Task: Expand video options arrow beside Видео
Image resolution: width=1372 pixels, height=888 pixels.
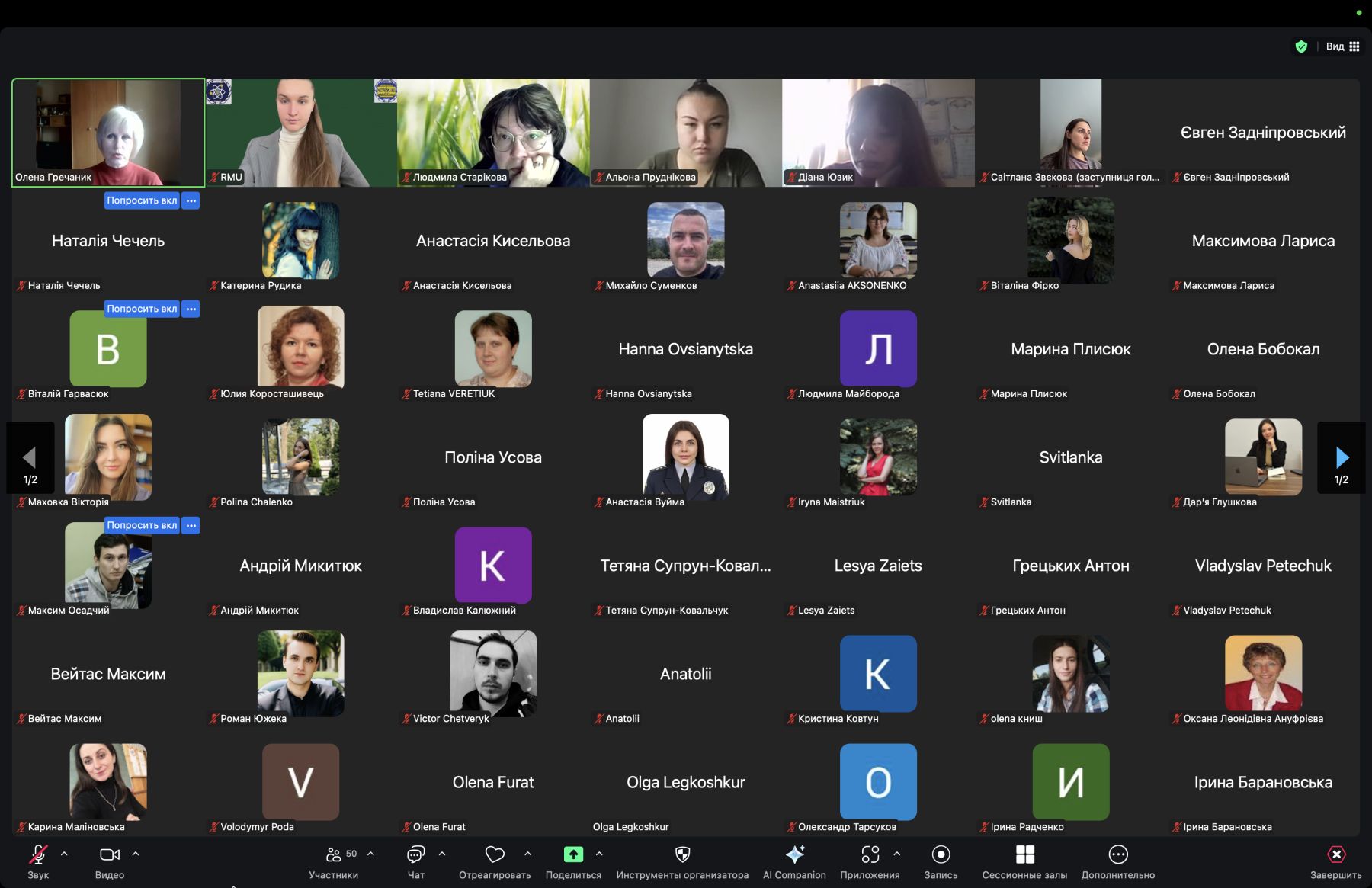Action: (136, 854)
